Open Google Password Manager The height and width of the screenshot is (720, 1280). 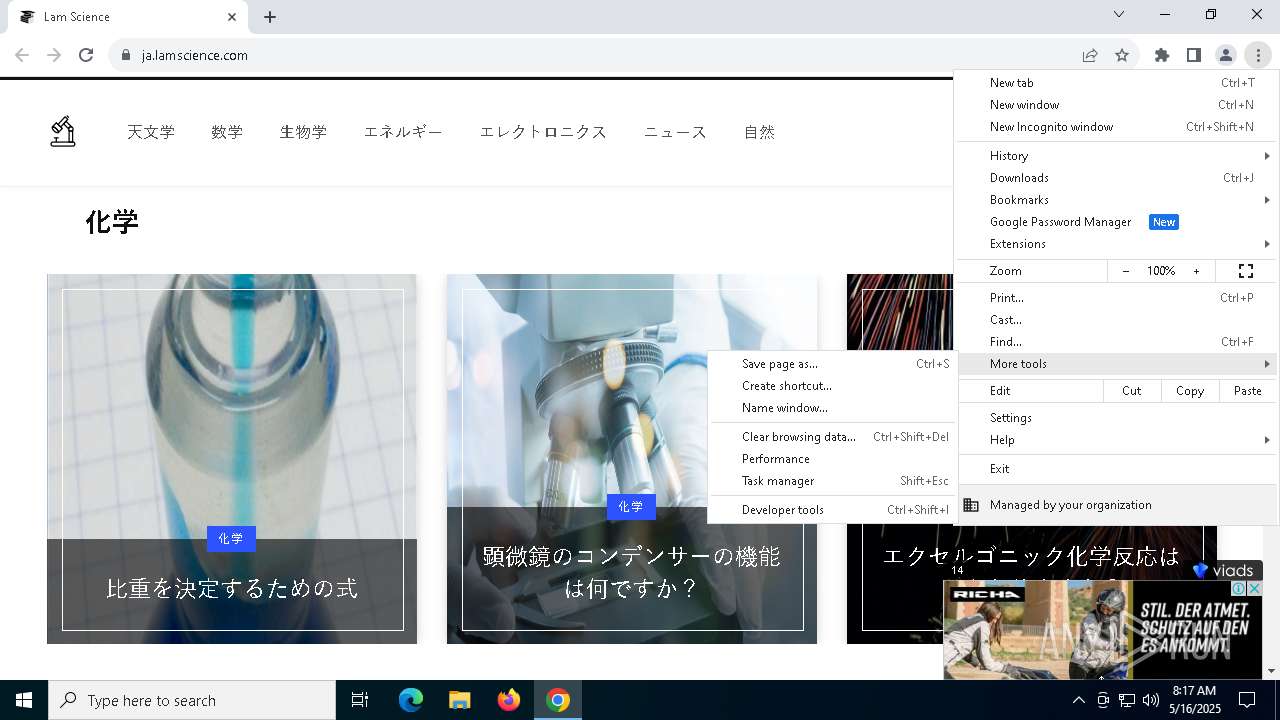[x=1117, y=222]
